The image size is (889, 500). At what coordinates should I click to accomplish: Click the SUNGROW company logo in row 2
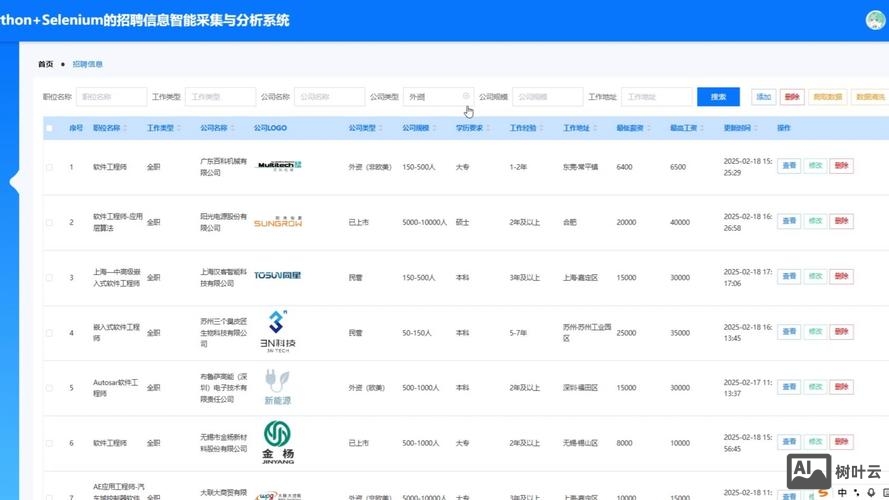(278, 222)
